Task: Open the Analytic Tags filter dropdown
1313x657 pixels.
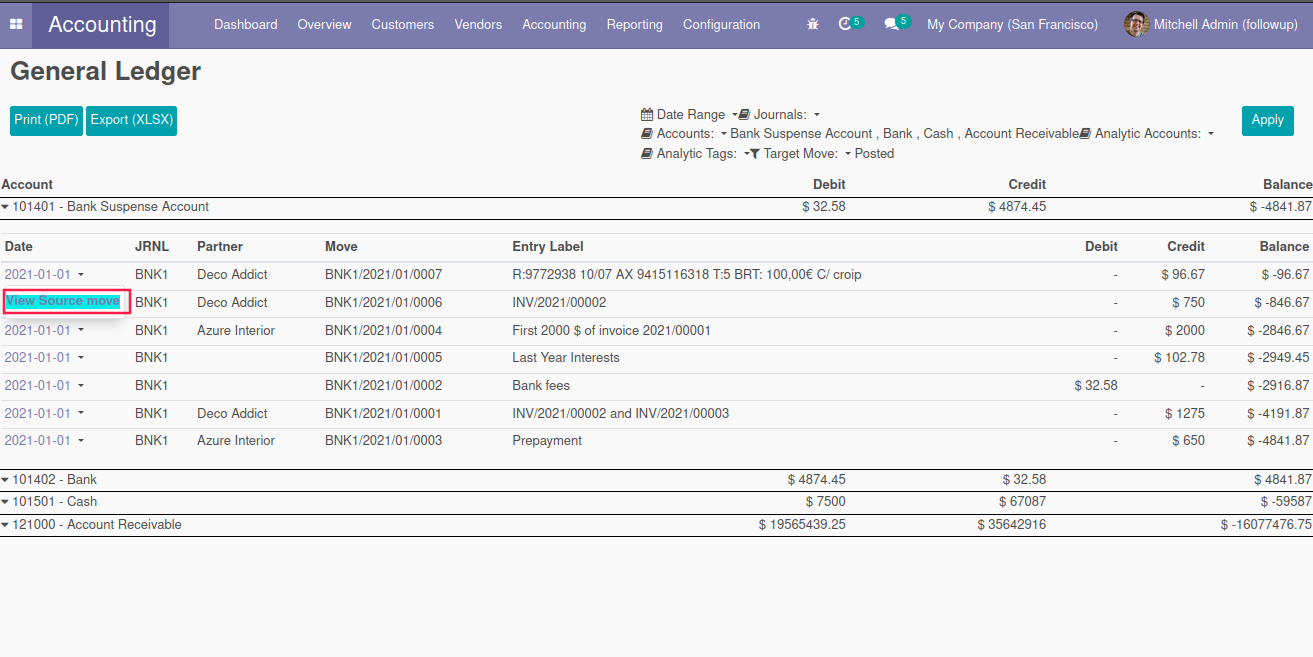Action: [746, 154]
